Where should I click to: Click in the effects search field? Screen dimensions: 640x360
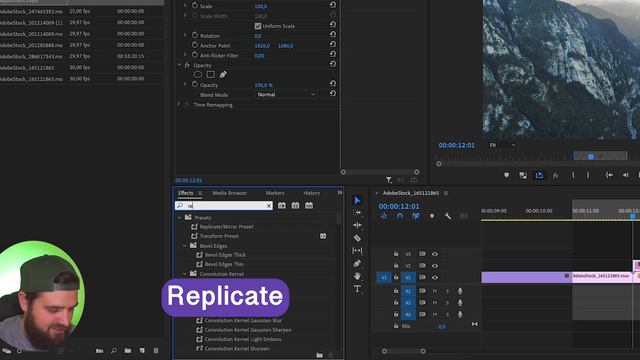point(223,206)
